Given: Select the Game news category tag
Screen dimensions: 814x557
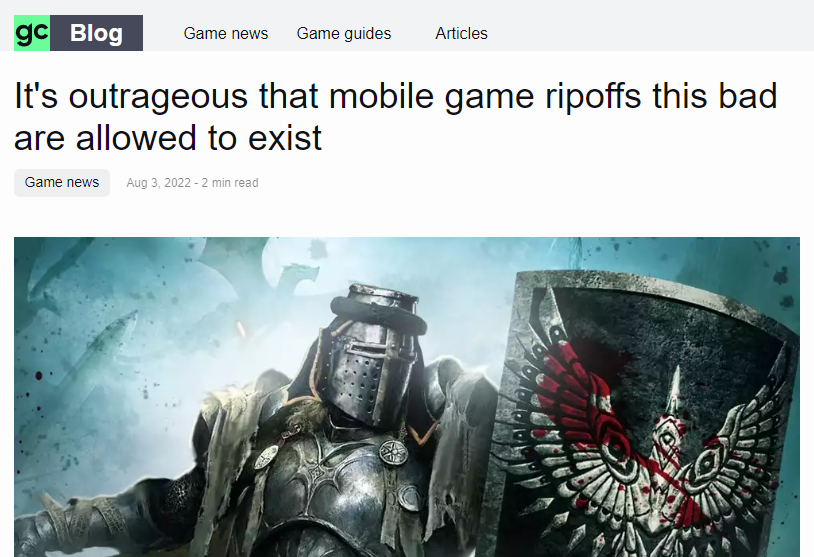Looking at the screenshot, I should point(62,183).
